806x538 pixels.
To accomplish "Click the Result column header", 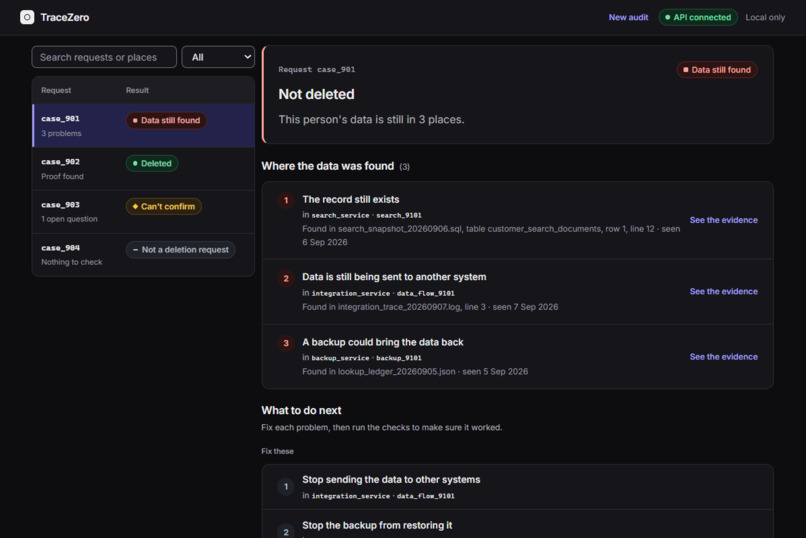I will click(137, 90).
